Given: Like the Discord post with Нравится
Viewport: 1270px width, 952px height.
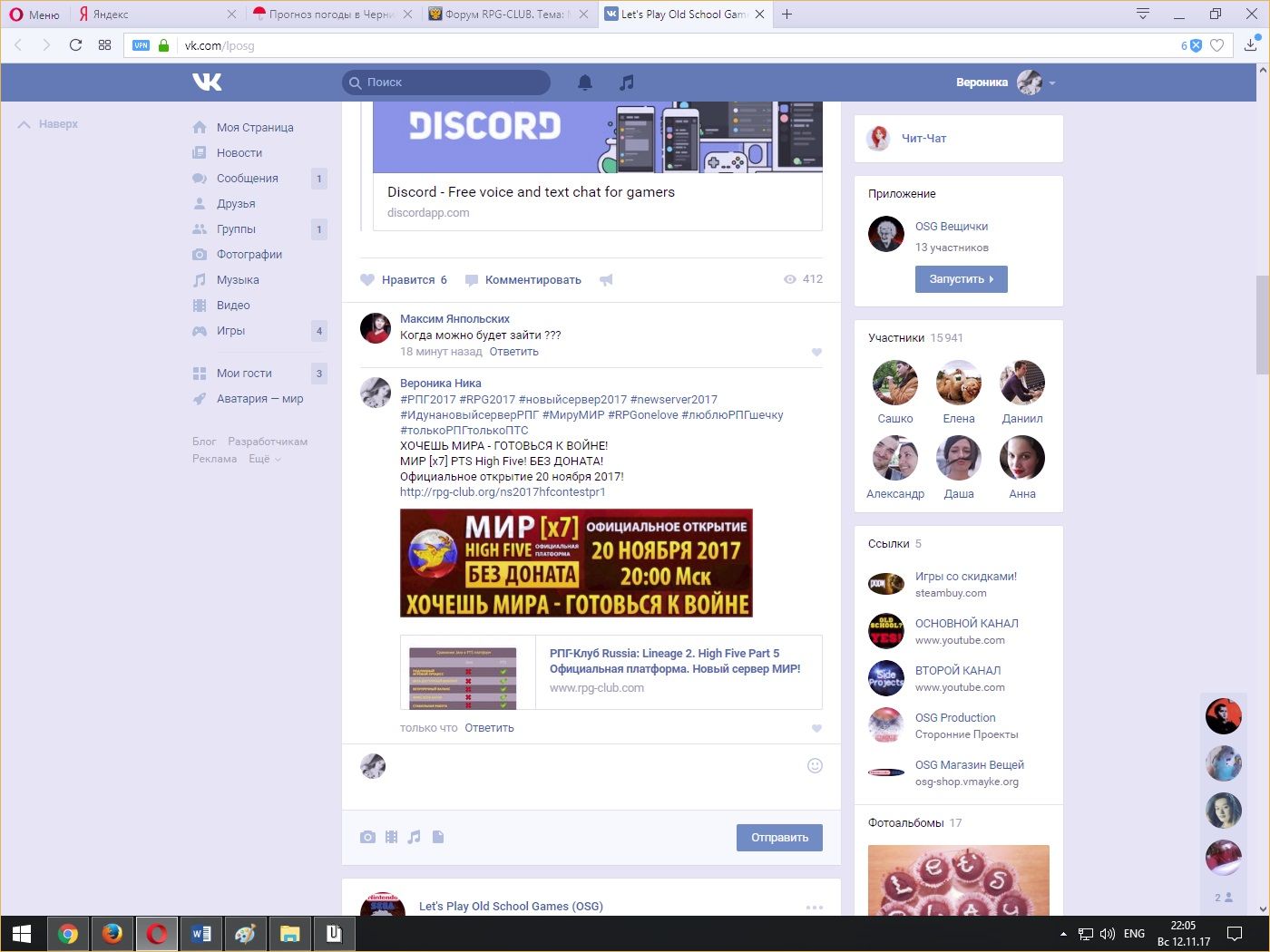Looking at the screenshot, I should 404,280.
